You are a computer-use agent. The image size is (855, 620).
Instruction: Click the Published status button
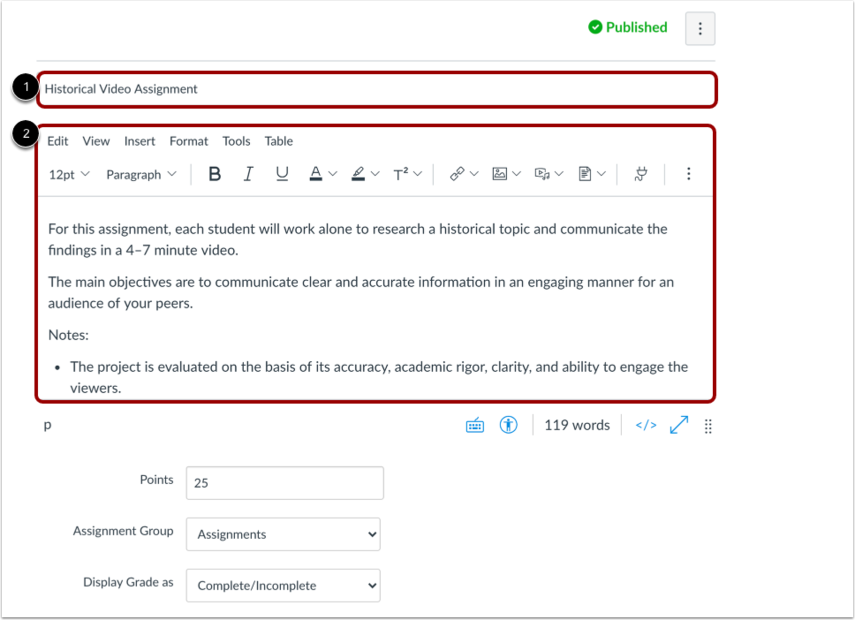coord(627,28)
